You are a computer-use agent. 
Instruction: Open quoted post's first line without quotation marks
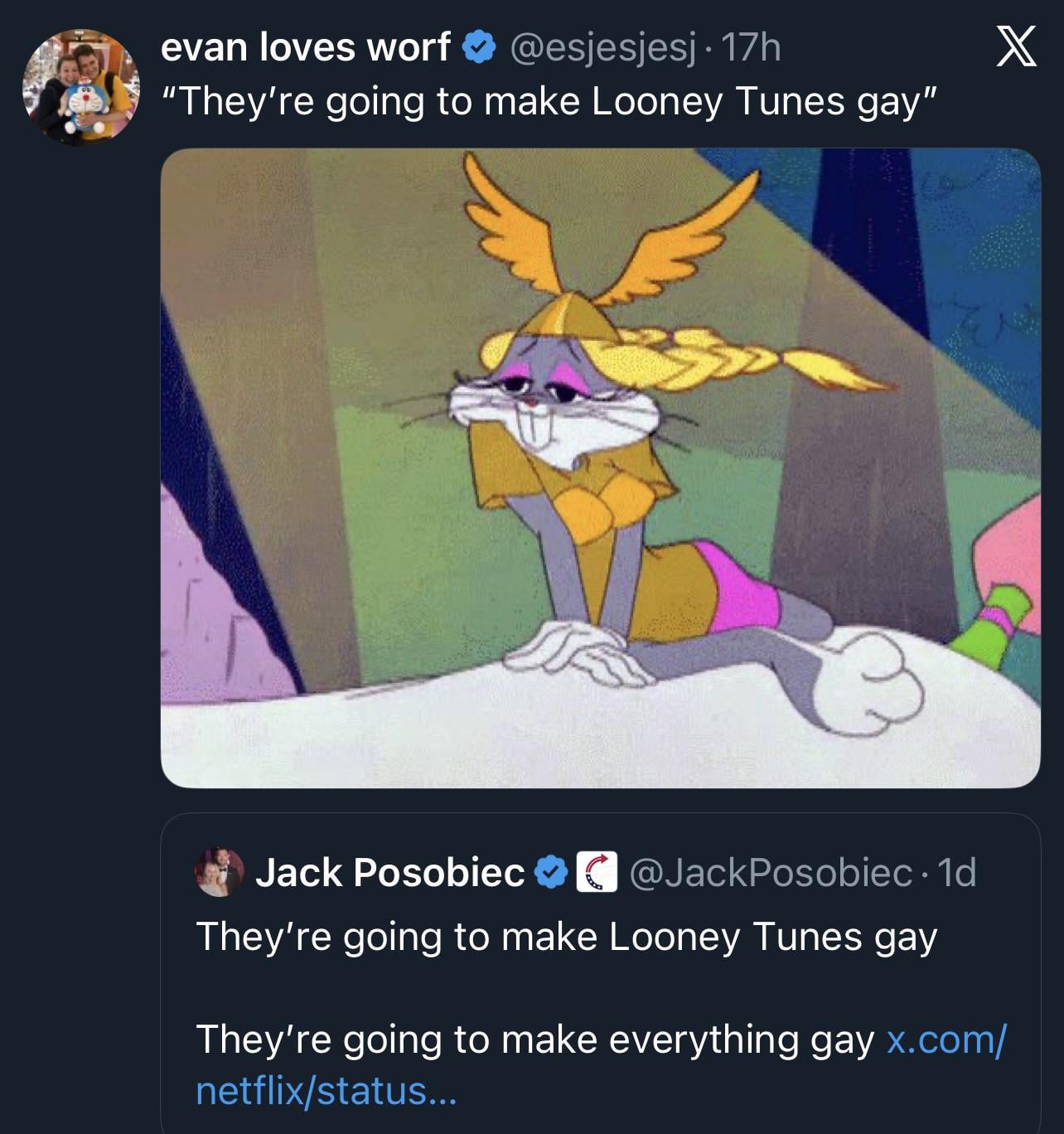(x=566, y=938)
